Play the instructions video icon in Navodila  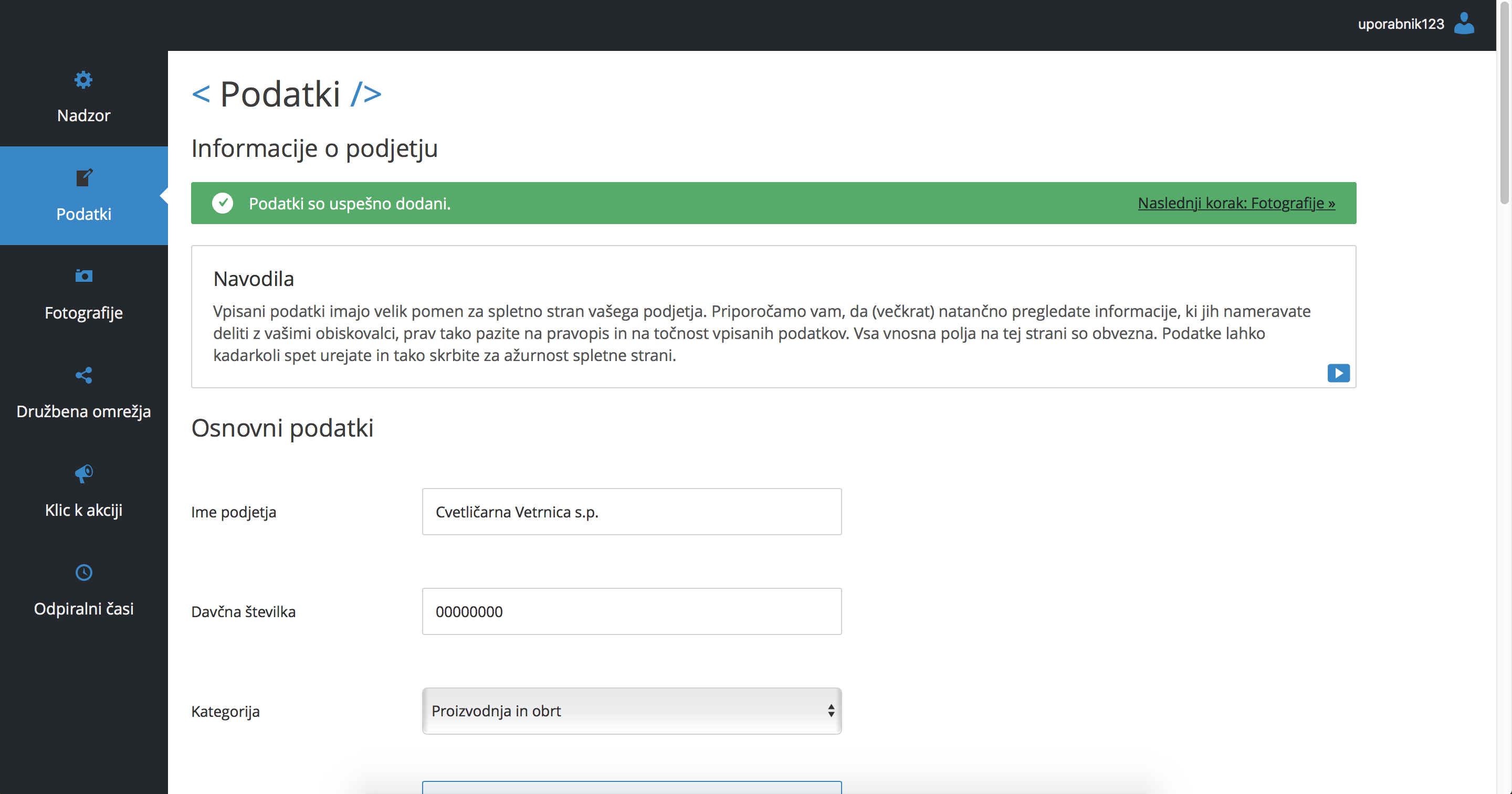click(1338, 373)
